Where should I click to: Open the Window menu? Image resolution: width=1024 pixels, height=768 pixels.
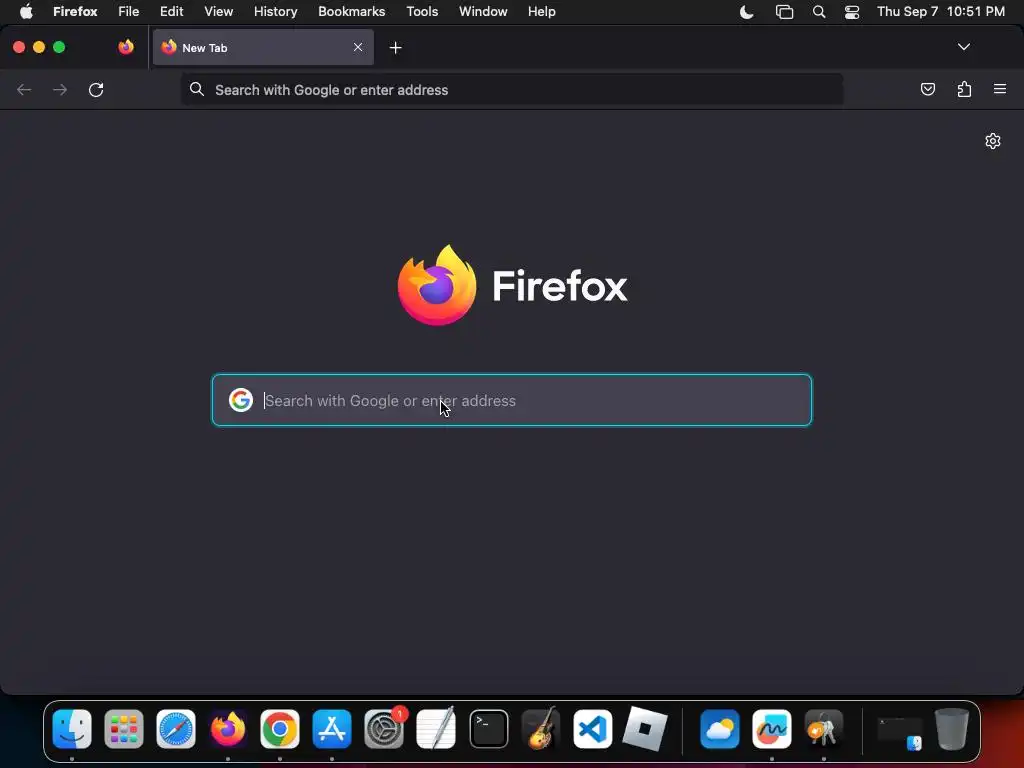pos(483,12)
